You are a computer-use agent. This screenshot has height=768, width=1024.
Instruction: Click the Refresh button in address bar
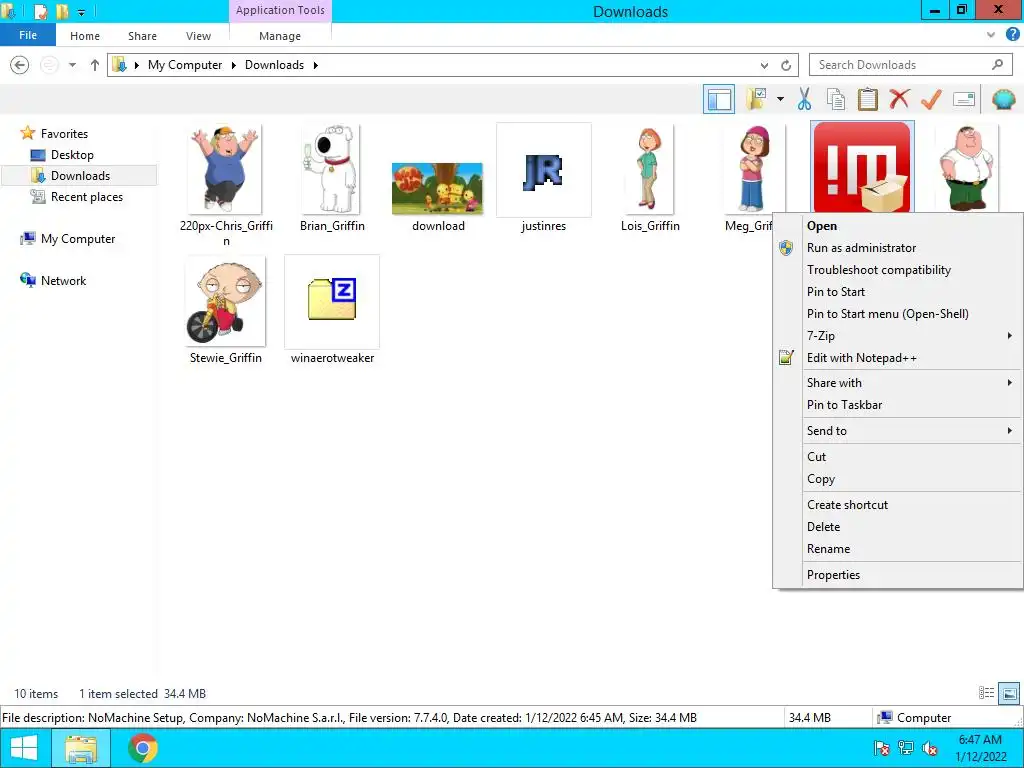pyautogui.click(x=786, y=65)
